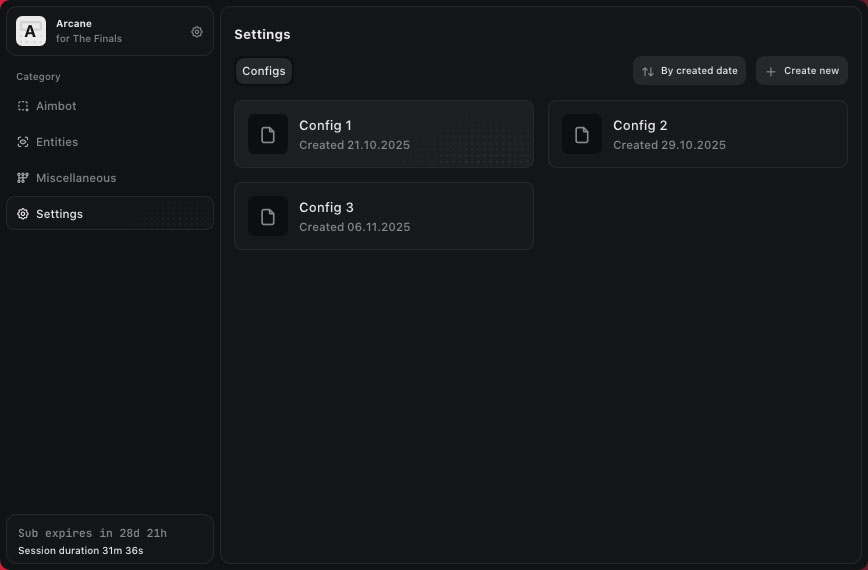Click the sort arrows icon
Screen dimensions: 868x570
click(648, 71)
